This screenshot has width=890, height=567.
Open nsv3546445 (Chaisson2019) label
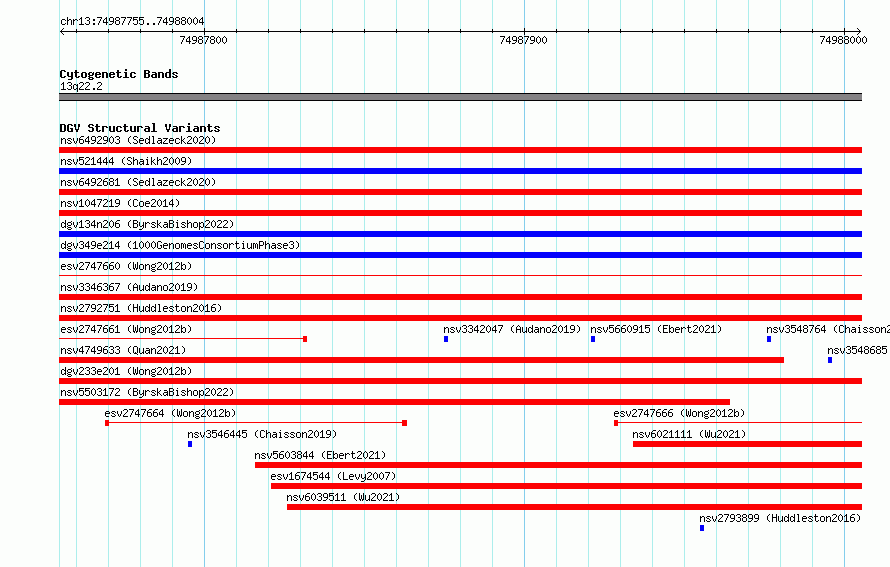(x=262, y=434)
